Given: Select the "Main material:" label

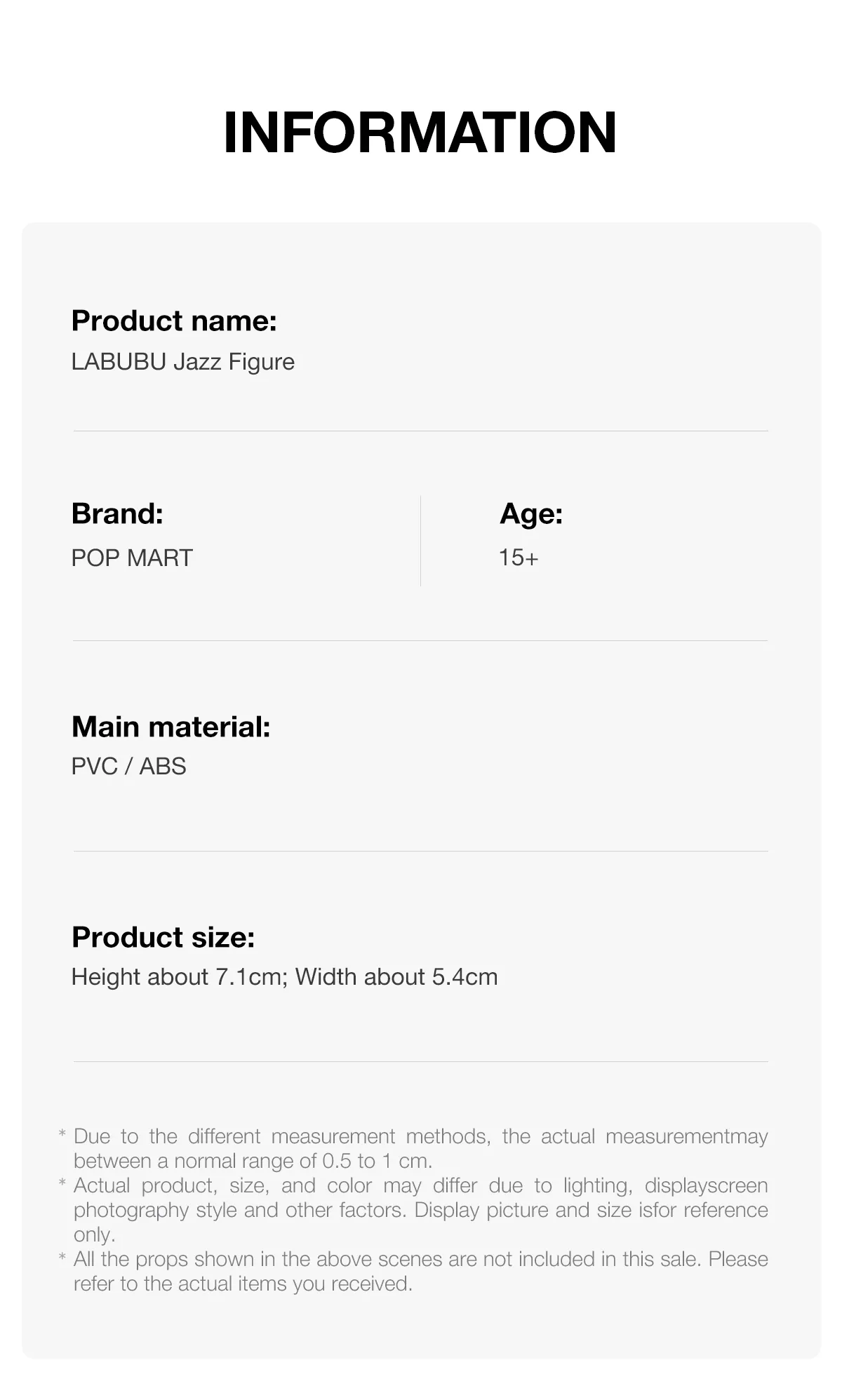Looking at the screenshot, I should (x=171, y=727).
